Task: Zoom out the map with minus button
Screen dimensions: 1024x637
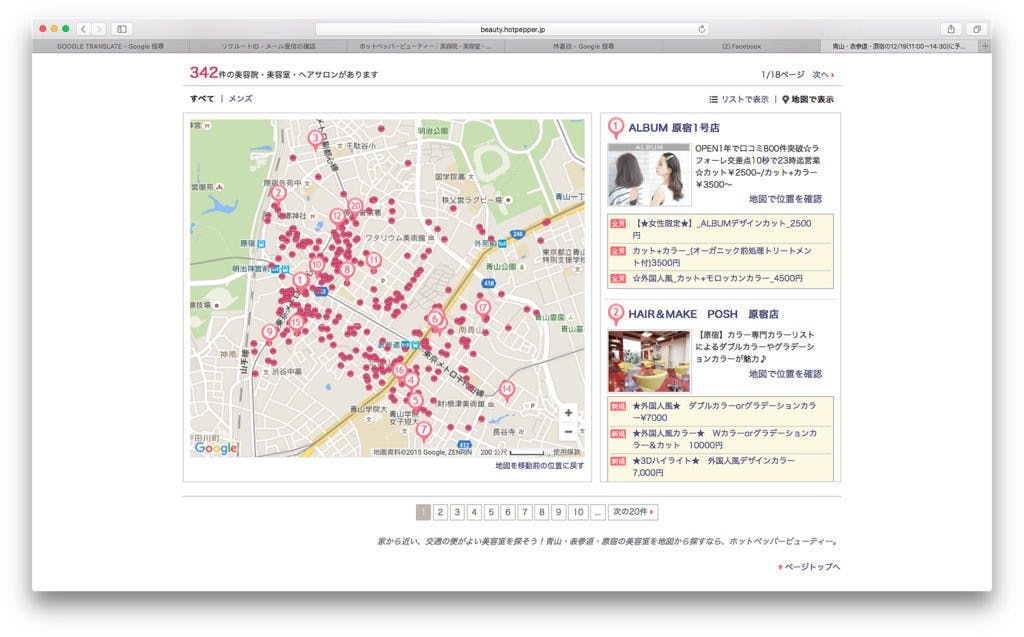Action: (x=568, y=431)
